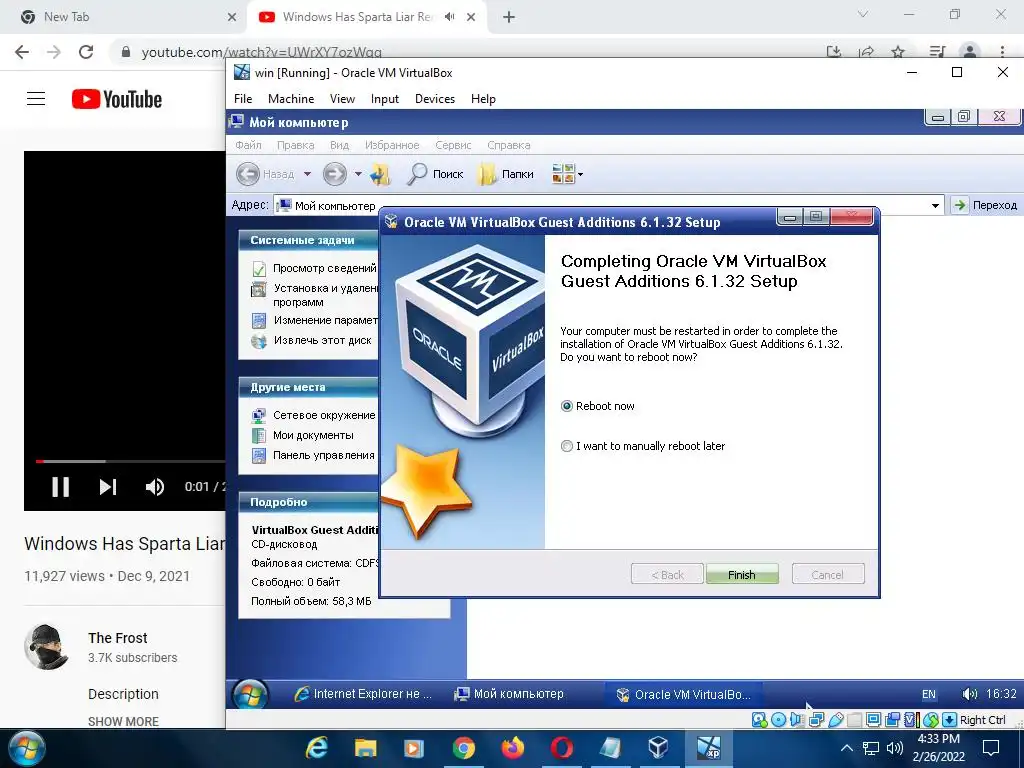
Task: Click VirtualBox USB status icon
Action: click(835, 720)
